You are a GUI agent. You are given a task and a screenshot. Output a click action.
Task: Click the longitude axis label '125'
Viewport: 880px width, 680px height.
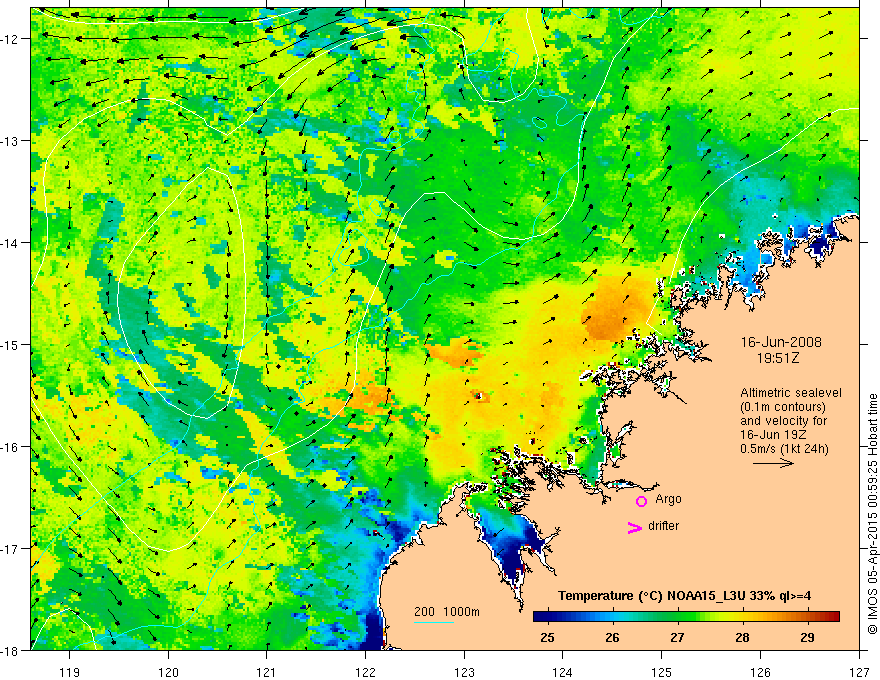662,672
